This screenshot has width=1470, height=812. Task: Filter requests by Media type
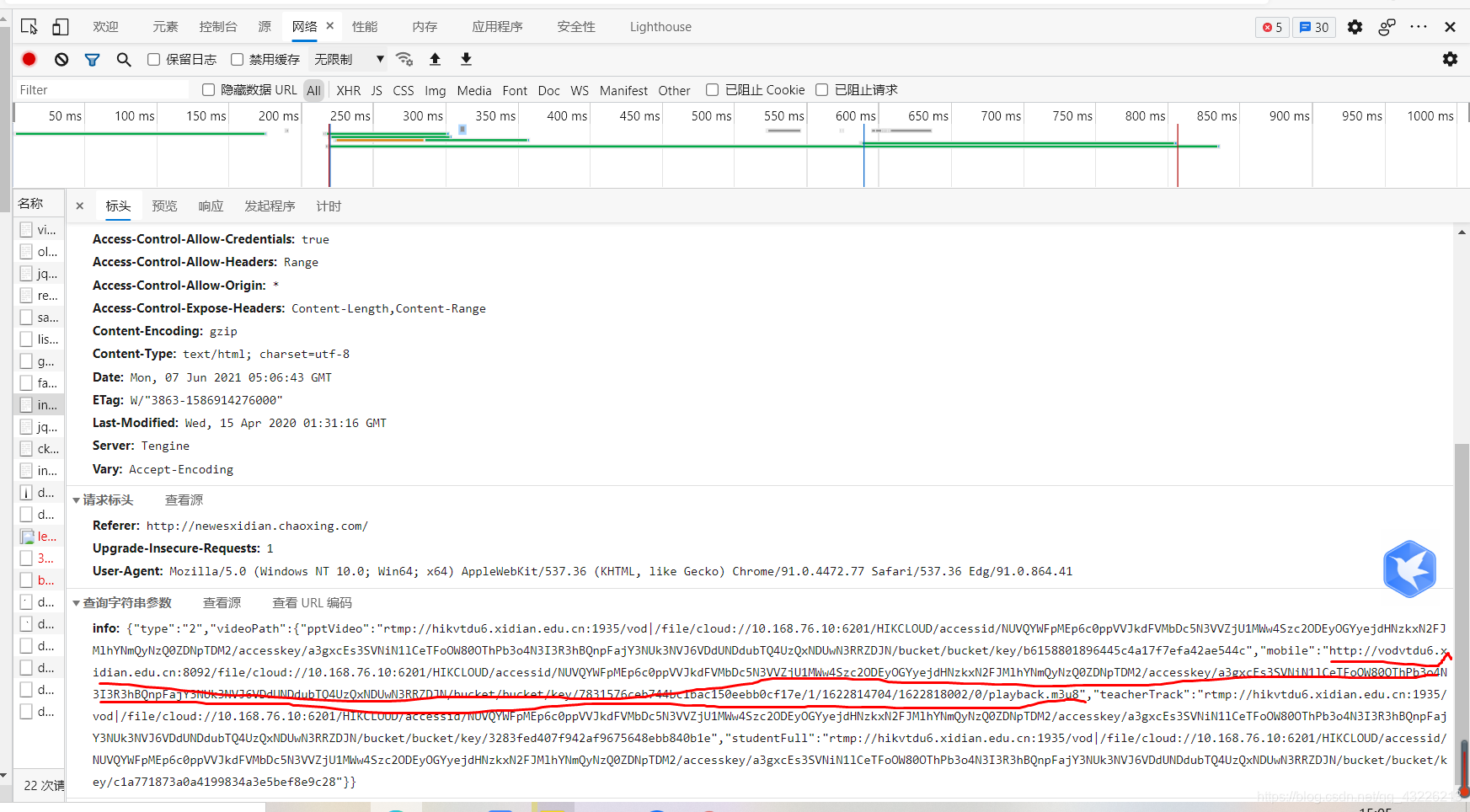[474, 90]
